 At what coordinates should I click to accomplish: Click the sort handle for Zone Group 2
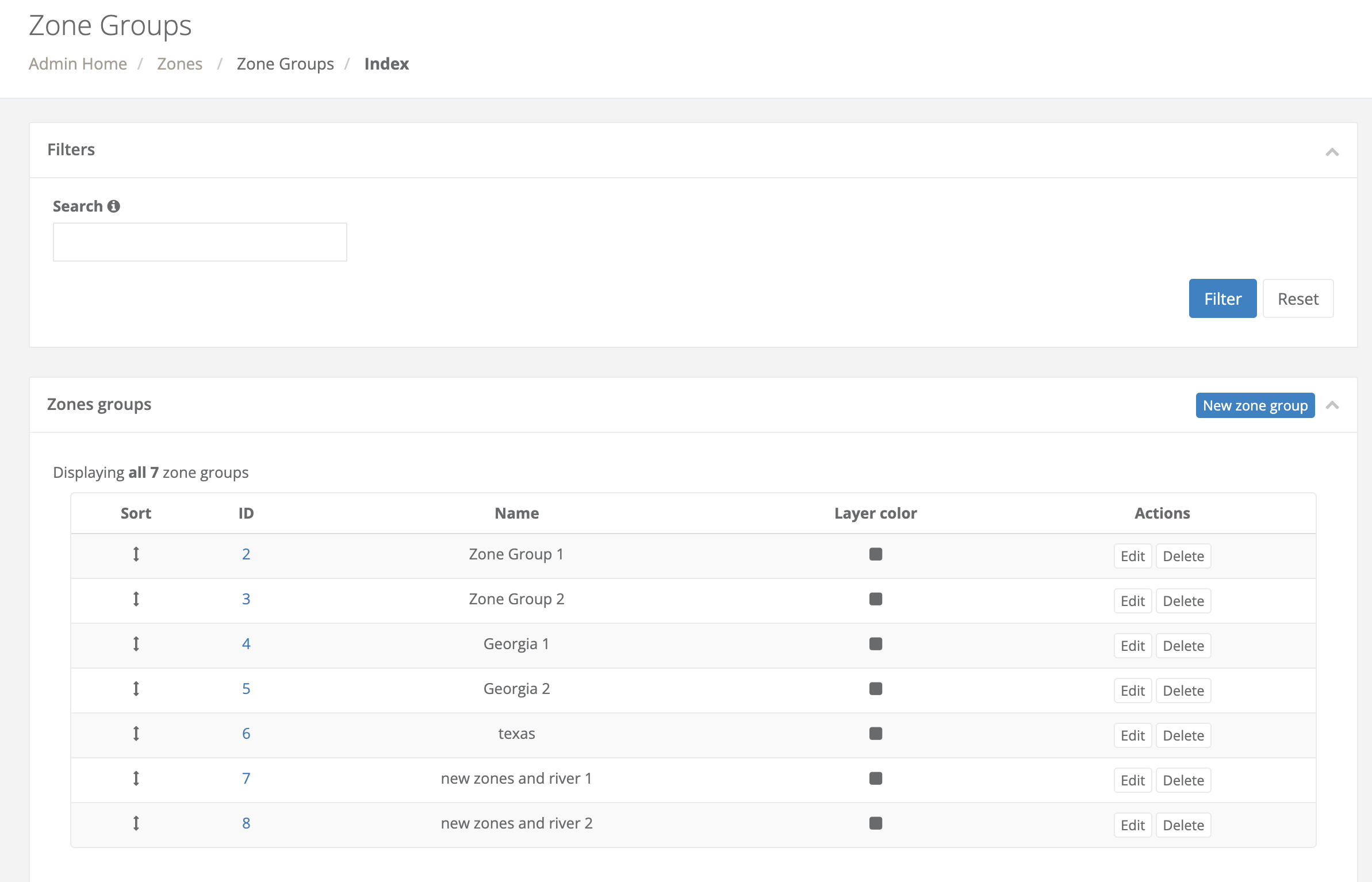click(x=136, y=599)
